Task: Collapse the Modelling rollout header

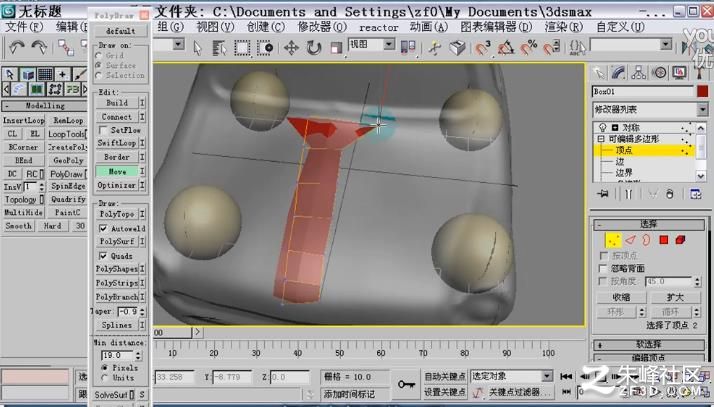Action: tap(45, 106)
